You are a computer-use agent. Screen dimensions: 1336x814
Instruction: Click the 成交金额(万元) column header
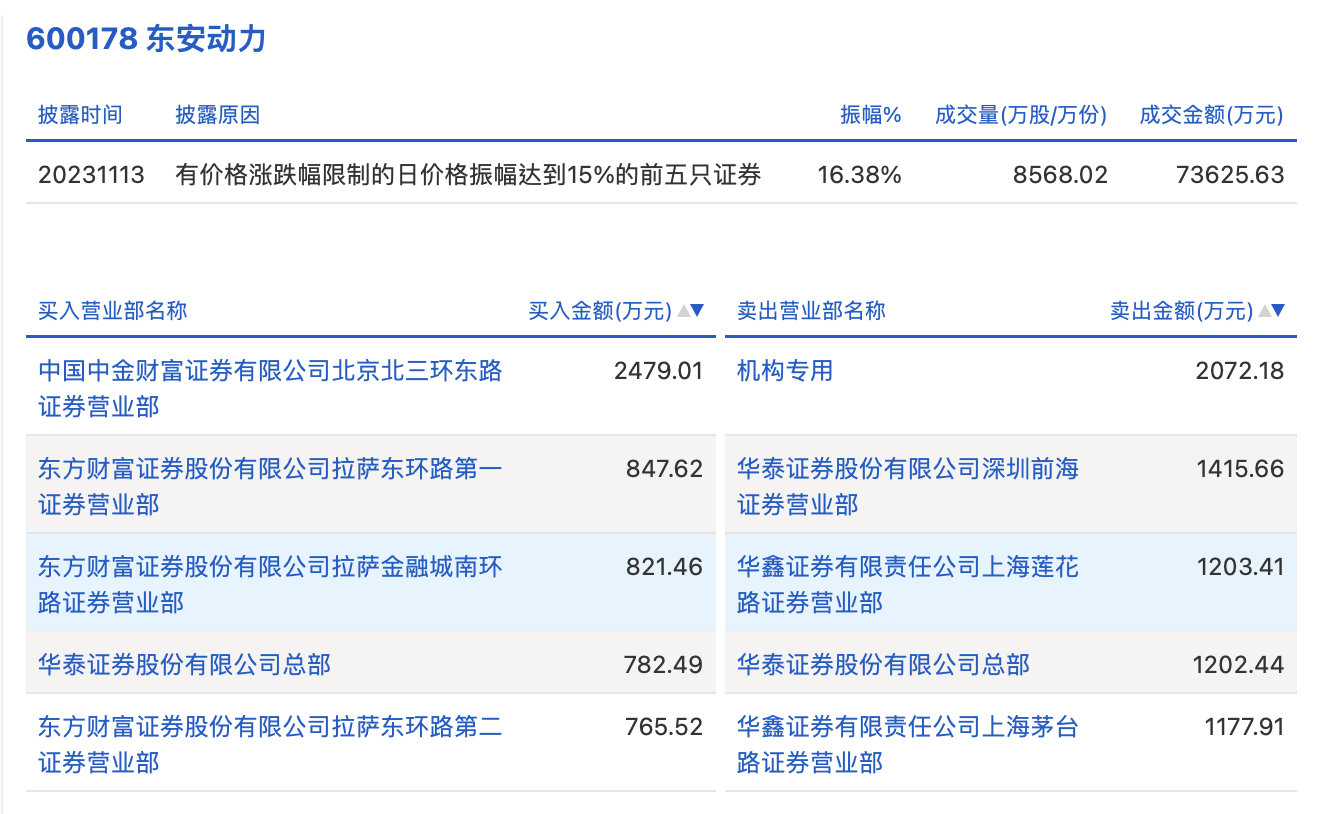pos(1211,115)
